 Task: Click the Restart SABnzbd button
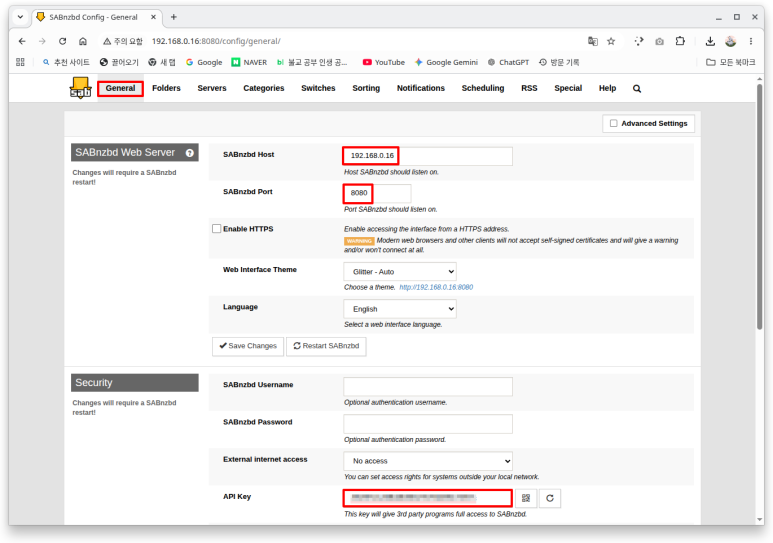(x=326, y=346)
